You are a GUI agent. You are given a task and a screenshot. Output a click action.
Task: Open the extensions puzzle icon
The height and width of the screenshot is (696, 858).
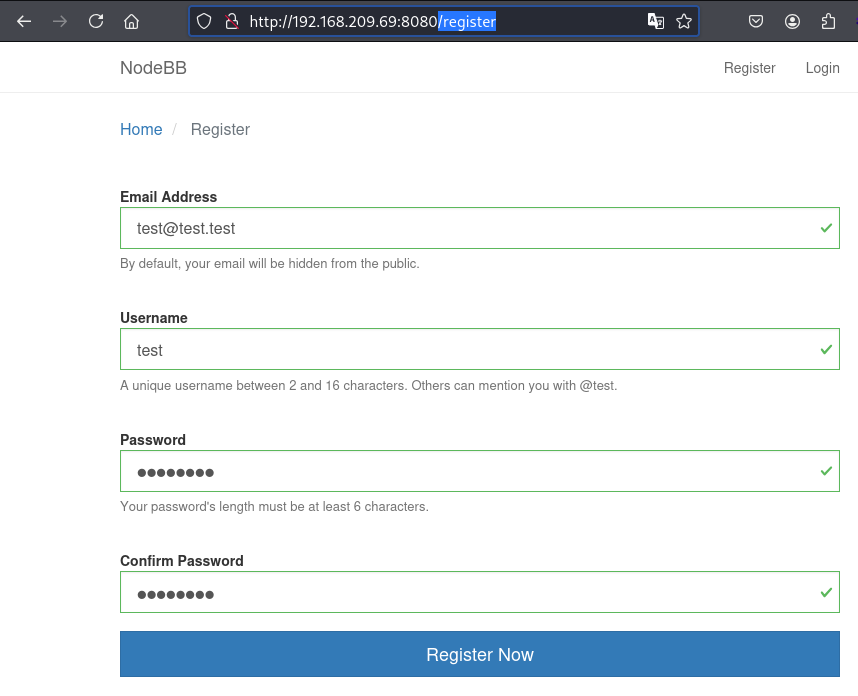828,21
